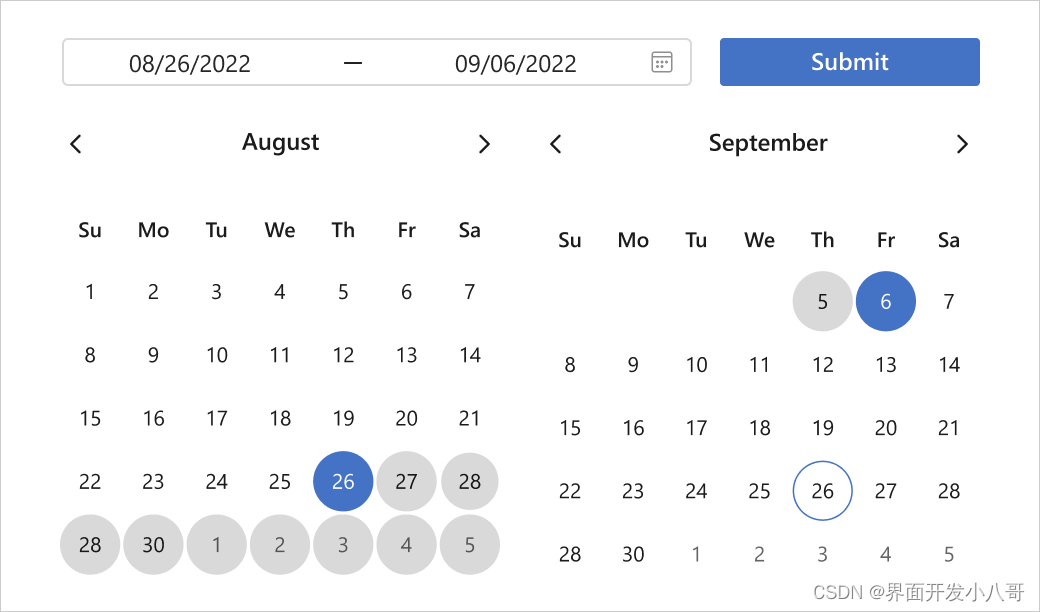Advance August calendar to next month
Screen dimensions: 1040x612
(484, 144)
